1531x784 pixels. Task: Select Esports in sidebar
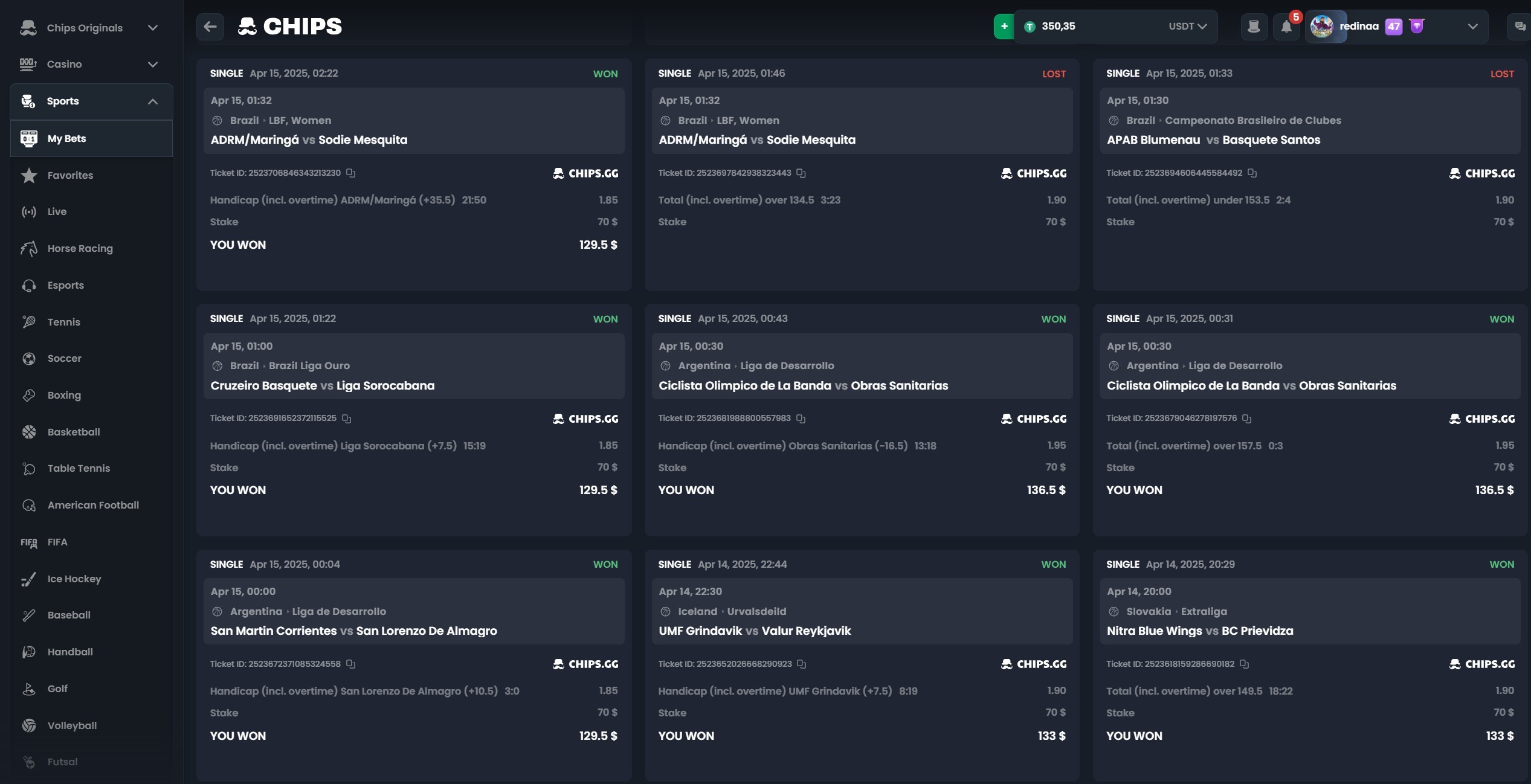(x=65, y=285)
